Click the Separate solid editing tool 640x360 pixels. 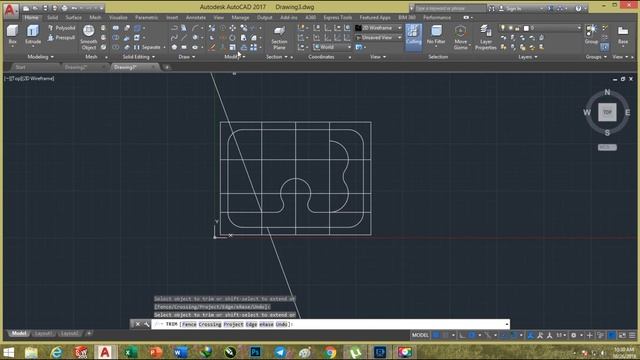click(147, 47)
